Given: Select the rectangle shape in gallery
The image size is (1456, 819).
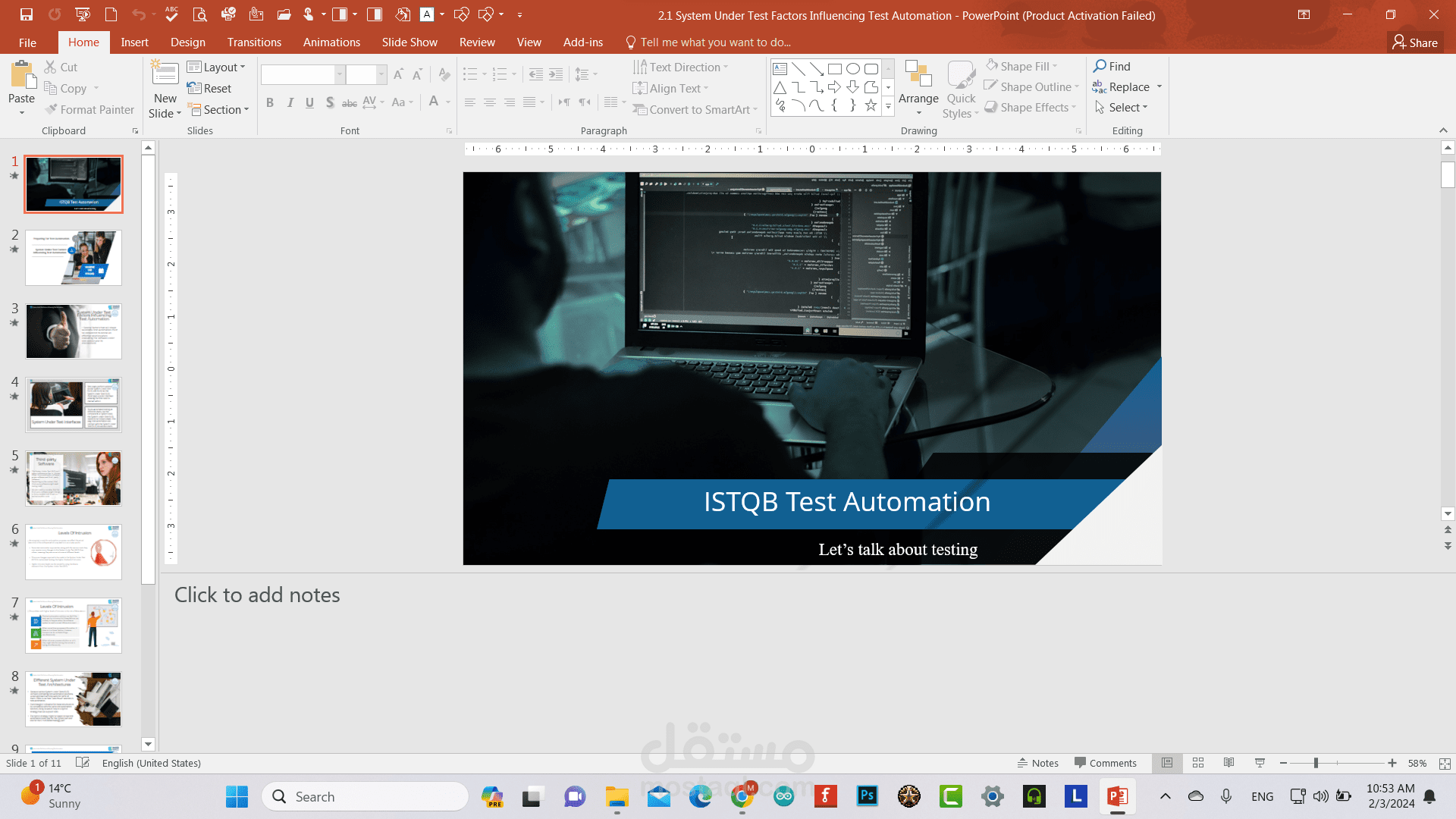Looking at the screenshot, I should (x=835, y=68).
